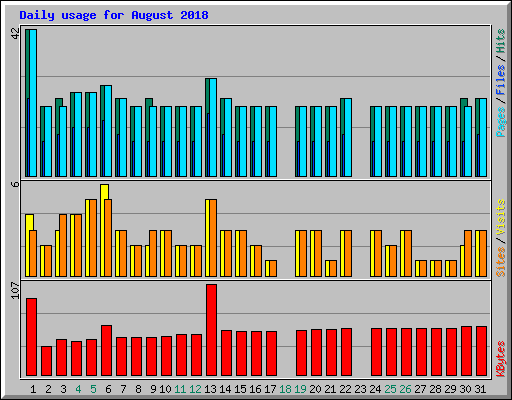
Task: Click day label '6' on the axis
Action: tap(108, 389)
